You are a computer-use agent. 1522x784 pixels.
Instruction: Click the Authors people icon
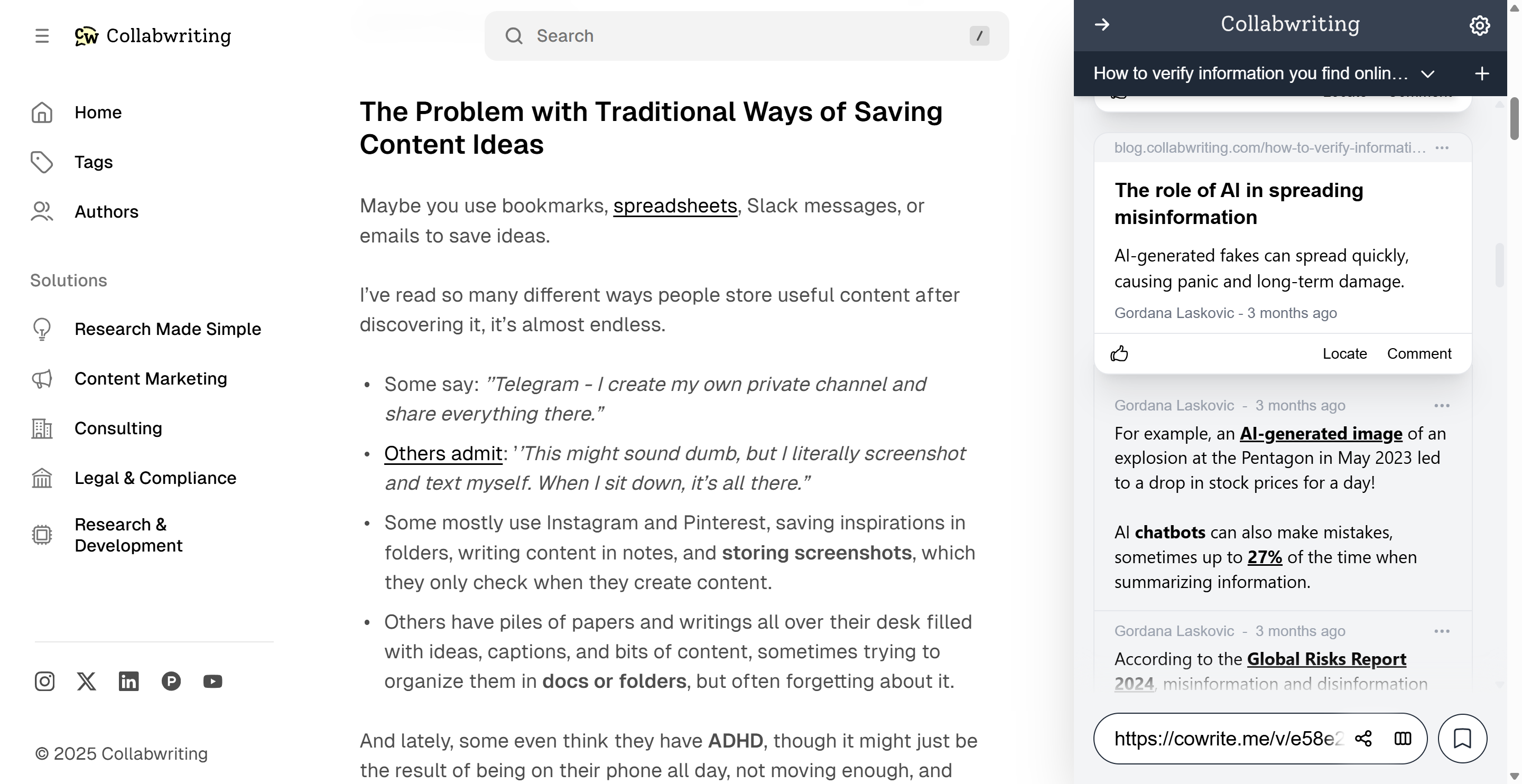tap(42, 211)
